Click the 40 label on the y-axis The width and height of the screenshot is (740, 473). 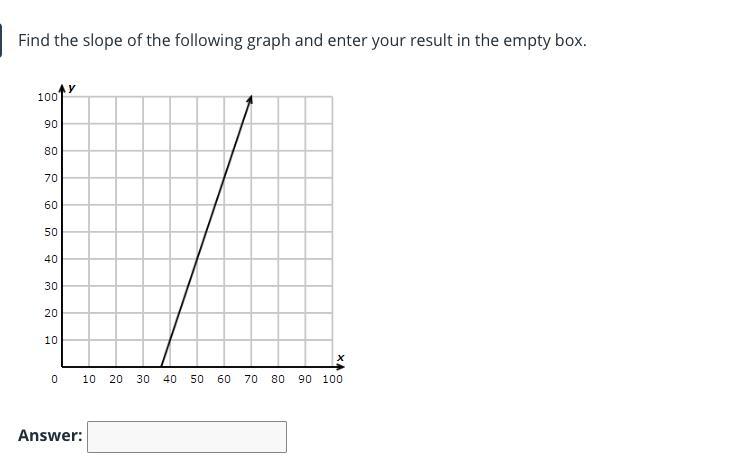point(51,259)
